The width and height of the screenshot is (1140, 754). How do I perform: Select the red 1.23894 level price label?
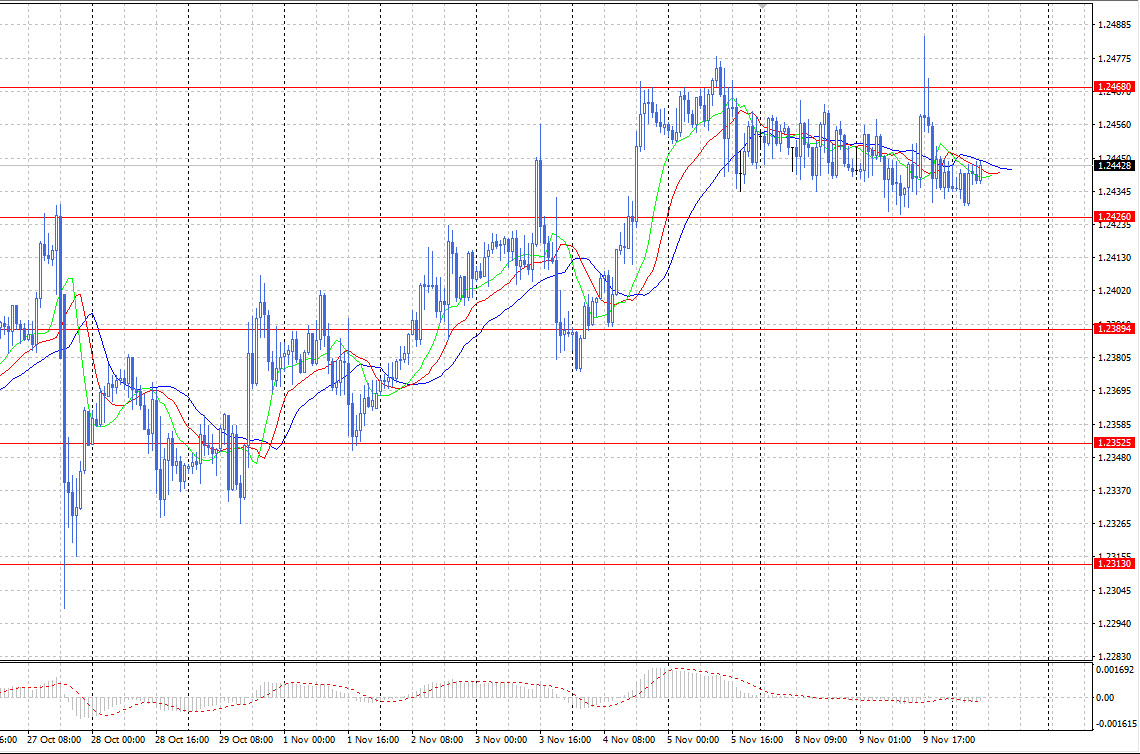tap(1114, 329)
